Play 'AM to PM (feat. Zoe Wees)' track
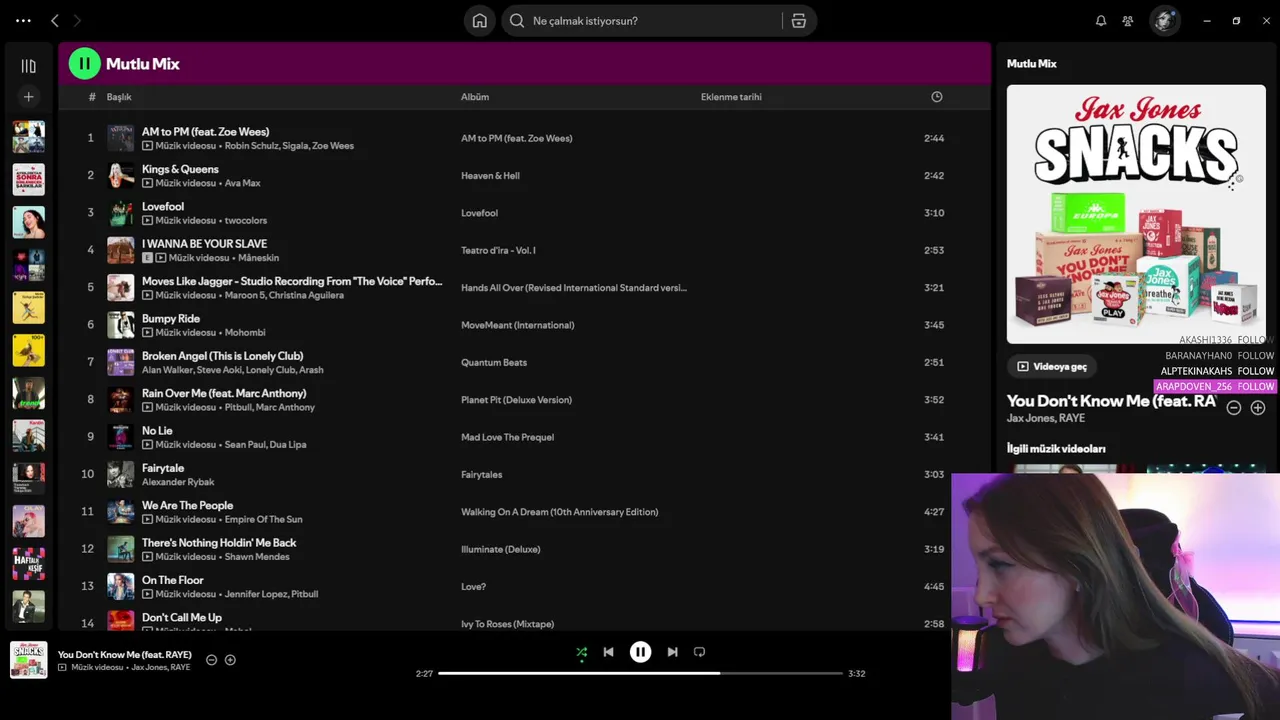1280x720 pixels. pos(205,132)
